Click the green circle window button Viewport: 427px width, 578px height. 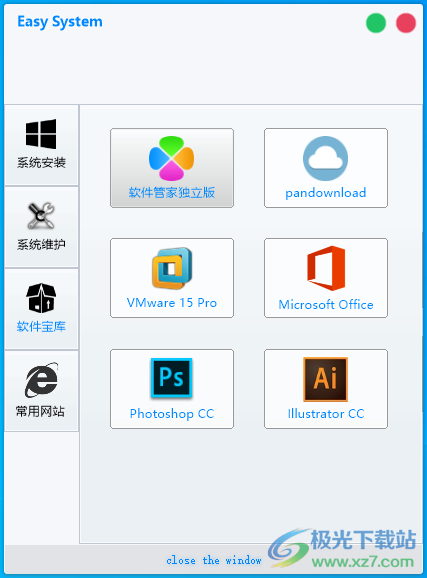(x=376, y=23)
